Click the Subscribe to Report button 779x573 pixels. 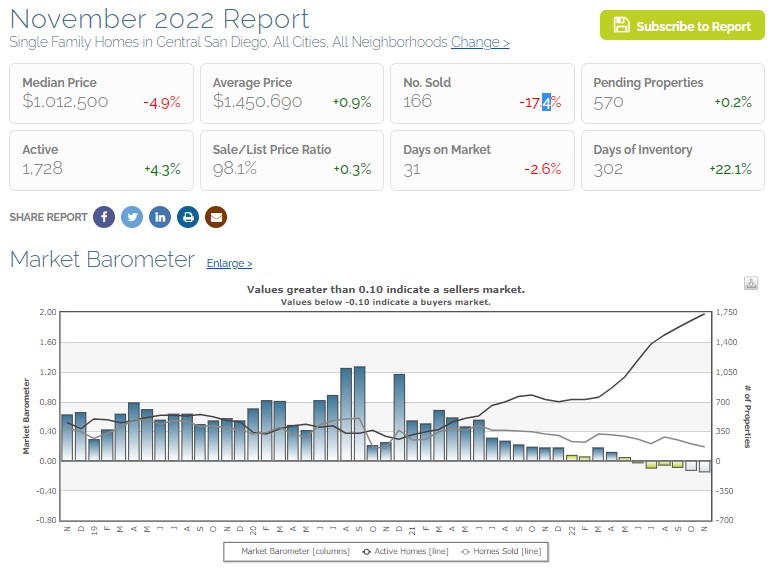point(682,26)
